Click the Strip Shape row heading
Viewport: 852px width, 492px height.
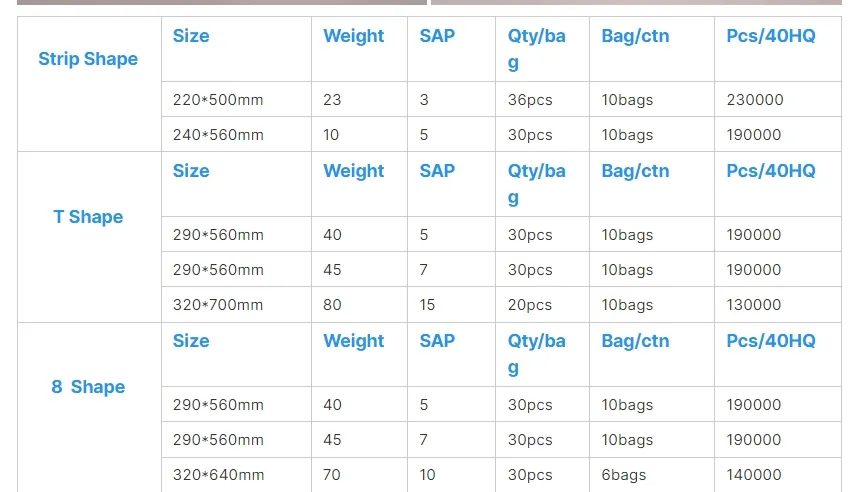(88, 59)
